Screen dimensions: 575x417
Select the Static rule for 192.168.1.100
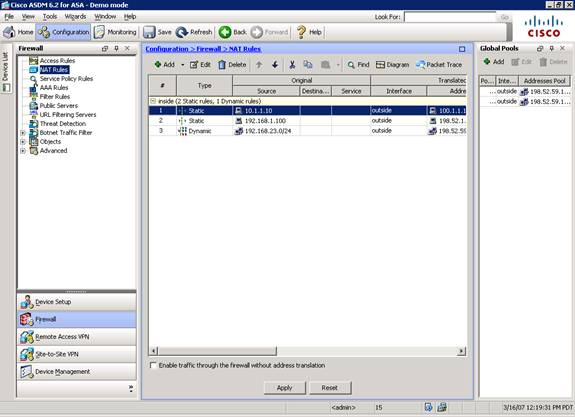[x=307, y=121]
